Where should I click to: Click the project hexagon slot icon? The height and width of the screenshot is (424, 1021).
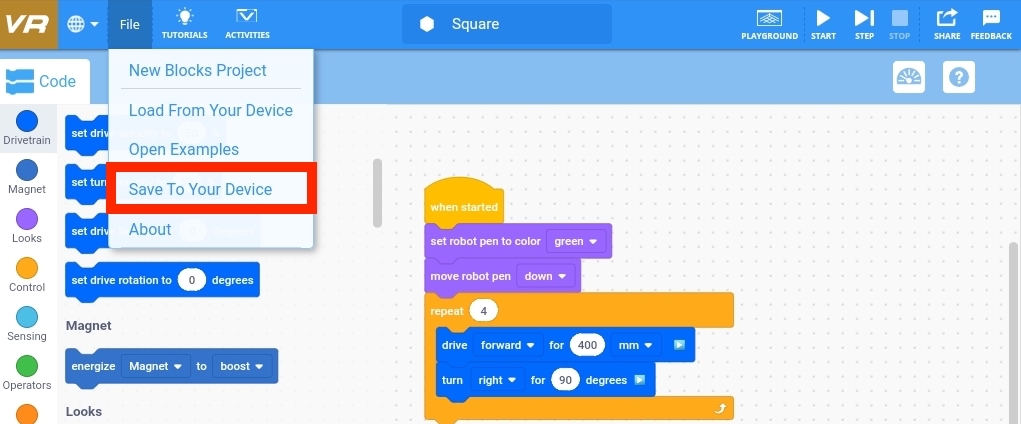427,24
